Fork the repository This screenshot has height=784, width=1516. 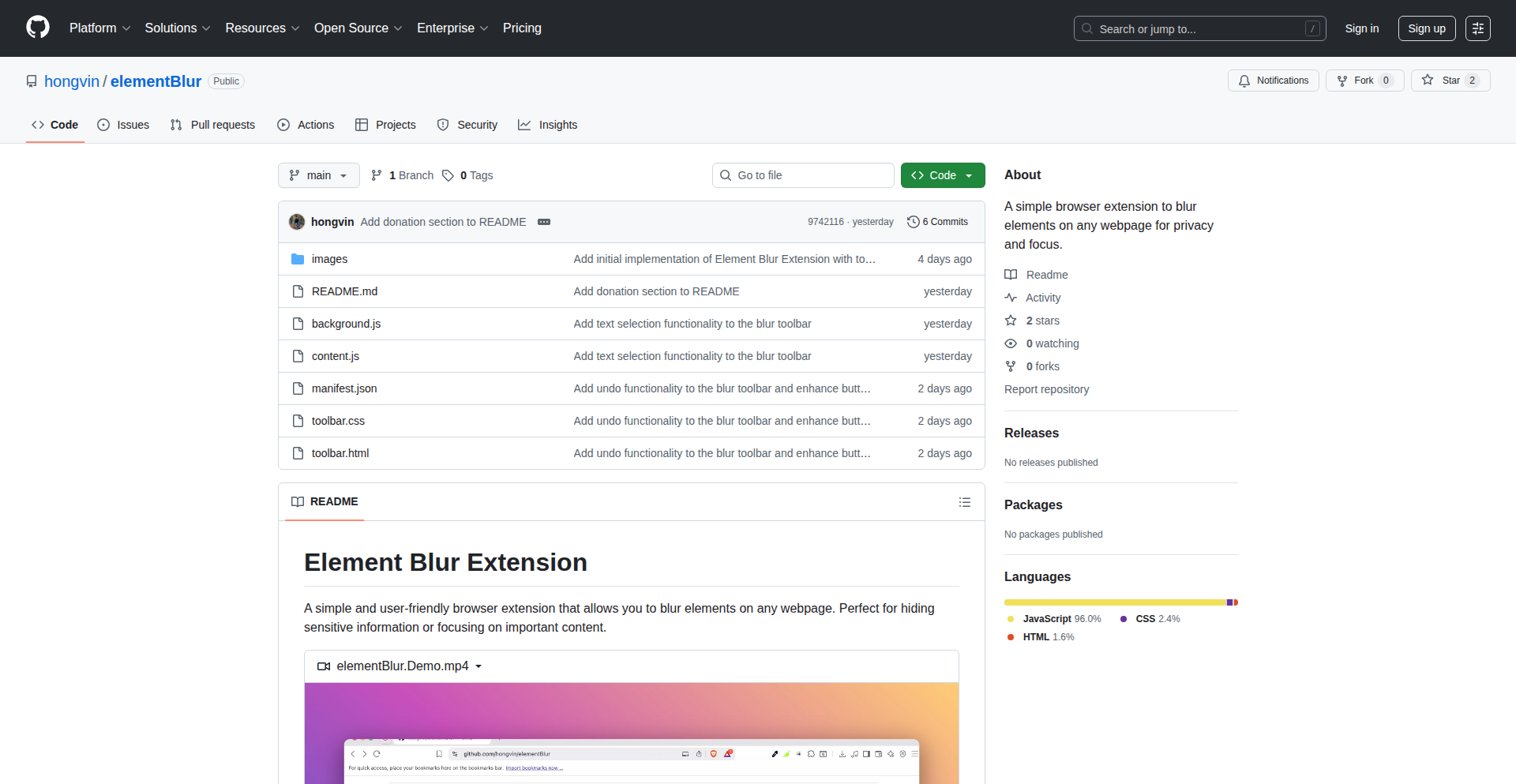[1364, 81]
